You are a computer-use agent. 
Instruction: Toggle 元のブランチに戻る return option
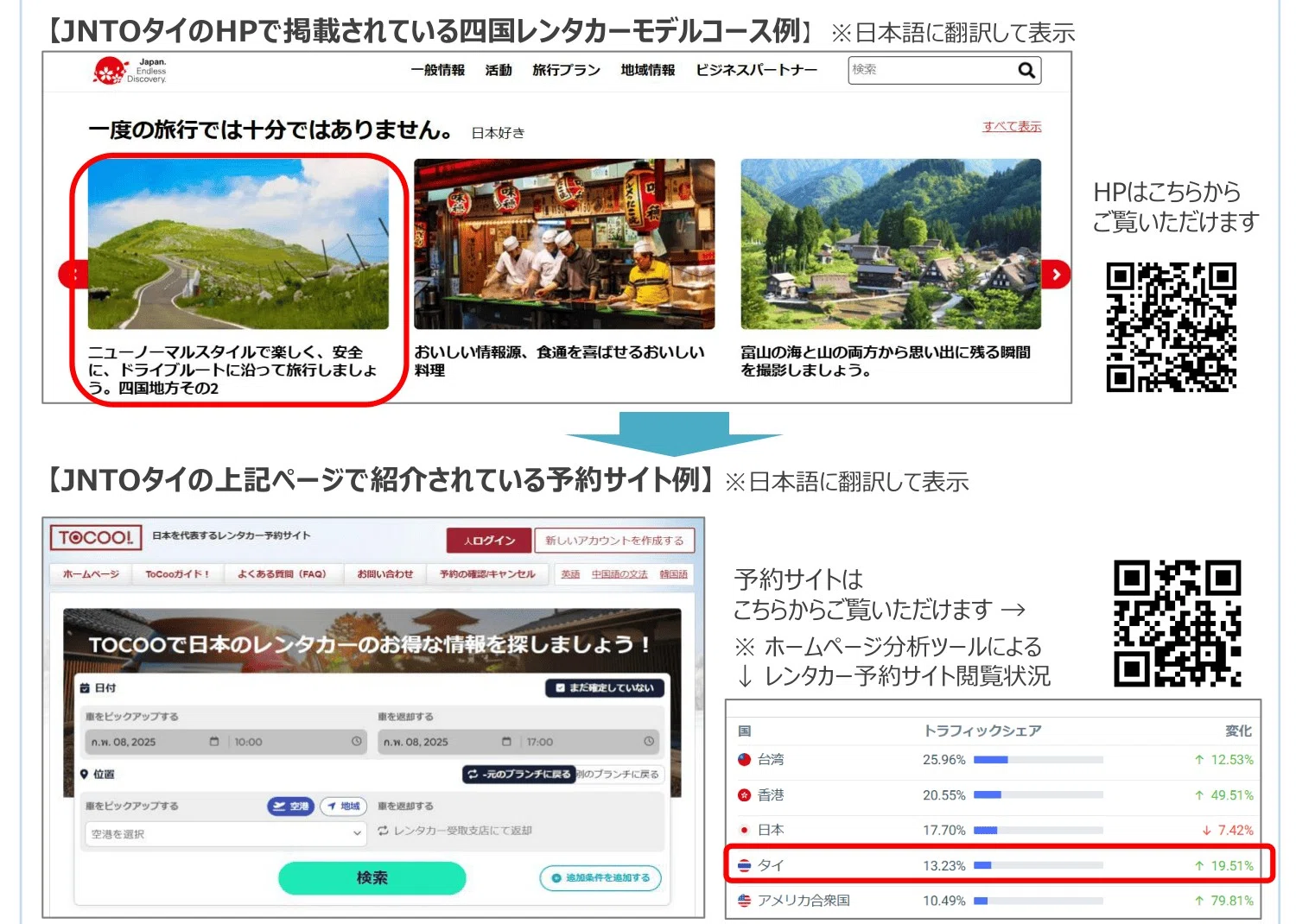(x=518, y=775)
